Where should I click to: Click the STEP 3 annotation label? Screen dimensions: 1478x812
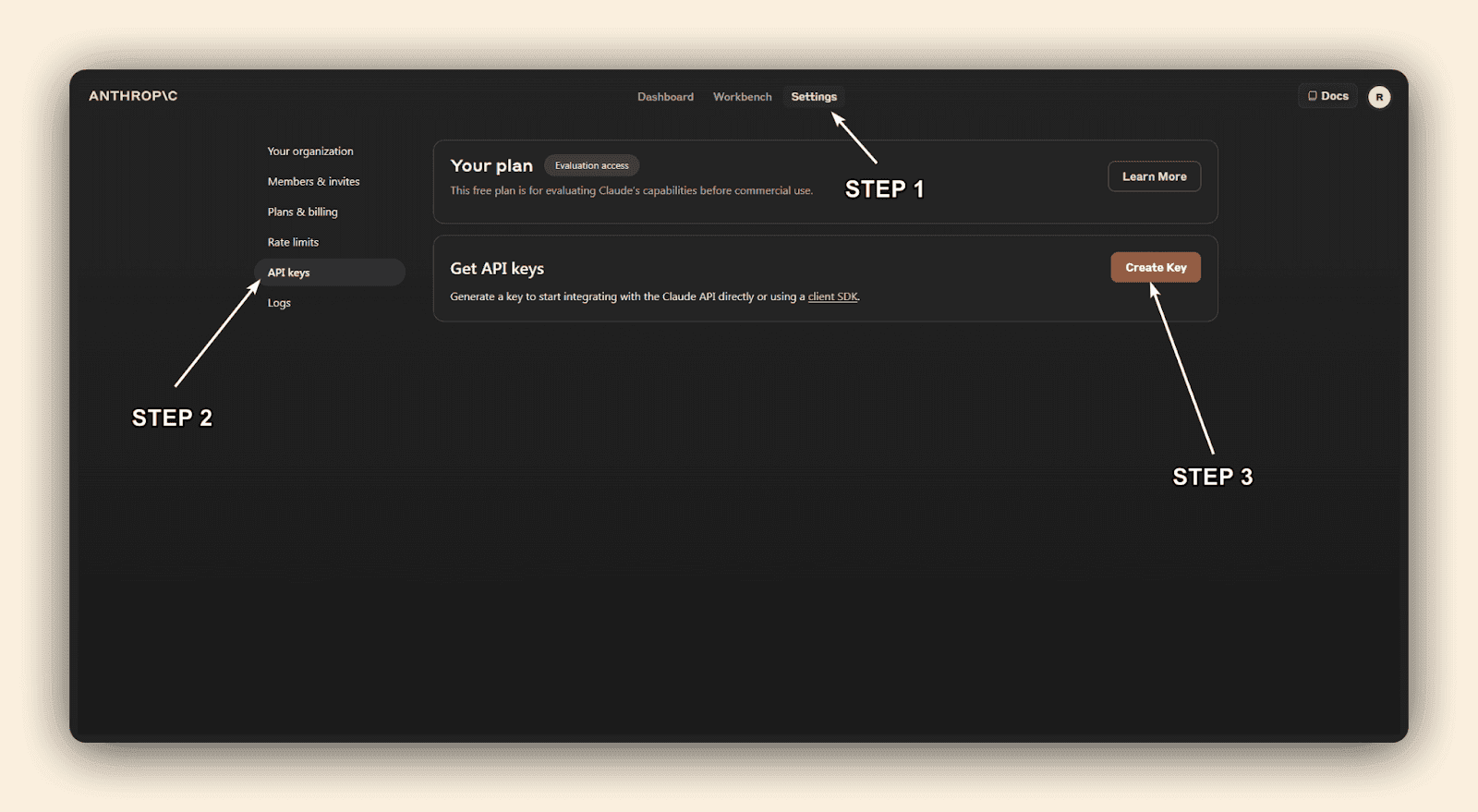pyautogui.click(x=1212, y=477)
